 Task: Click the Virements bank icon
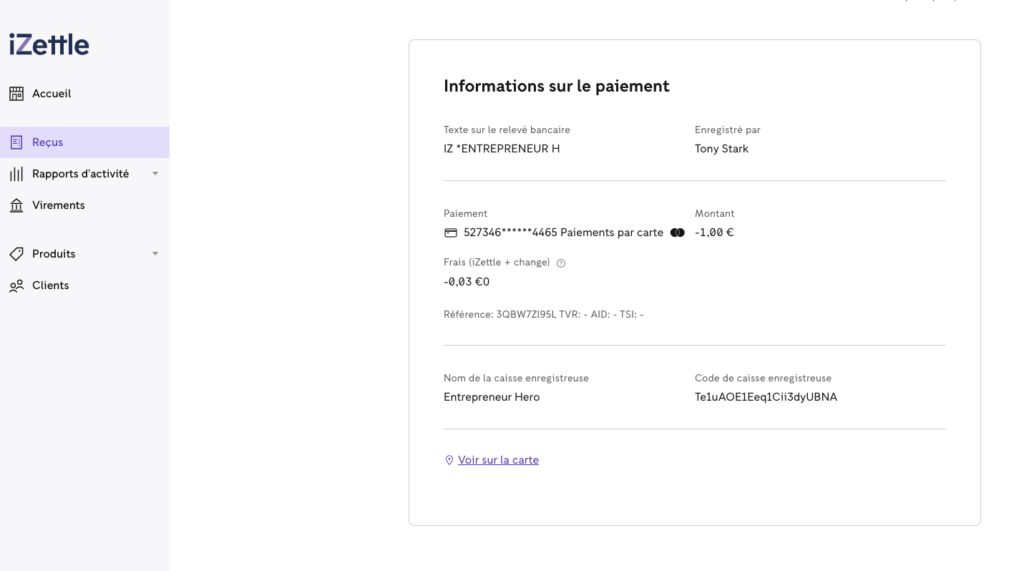coord(16,206)
